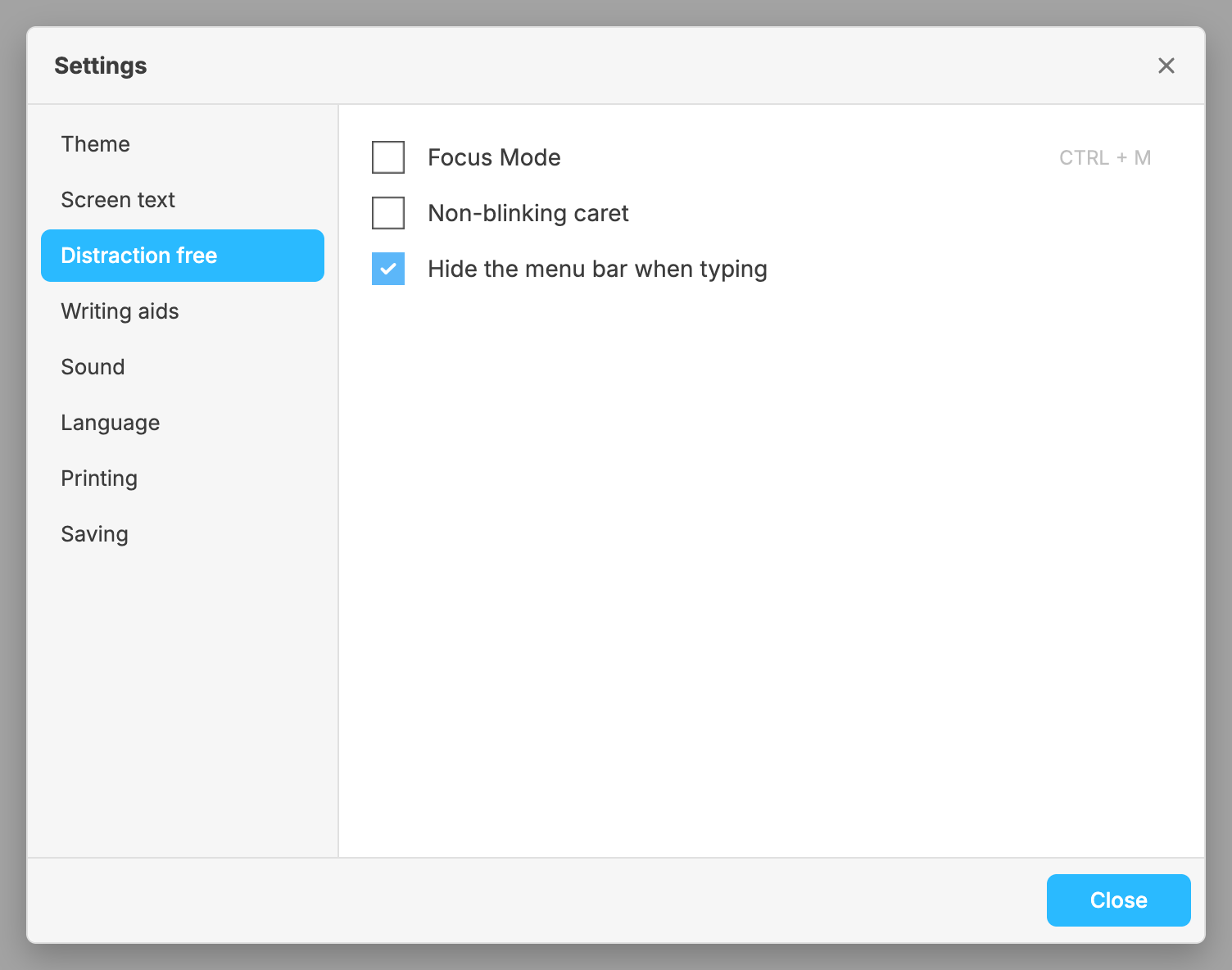This screenshot has height=970, width=1232.
Task: Click the Focus Mode label text
Action: [x=494, y=157]
